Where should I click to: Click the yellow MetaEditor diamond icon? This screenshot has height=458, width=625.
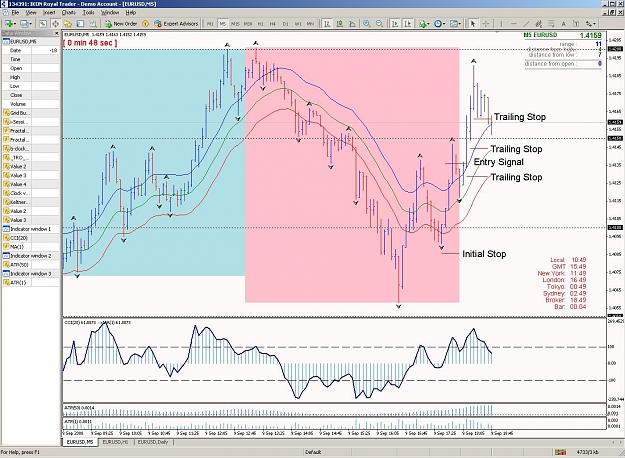(145, 24)
